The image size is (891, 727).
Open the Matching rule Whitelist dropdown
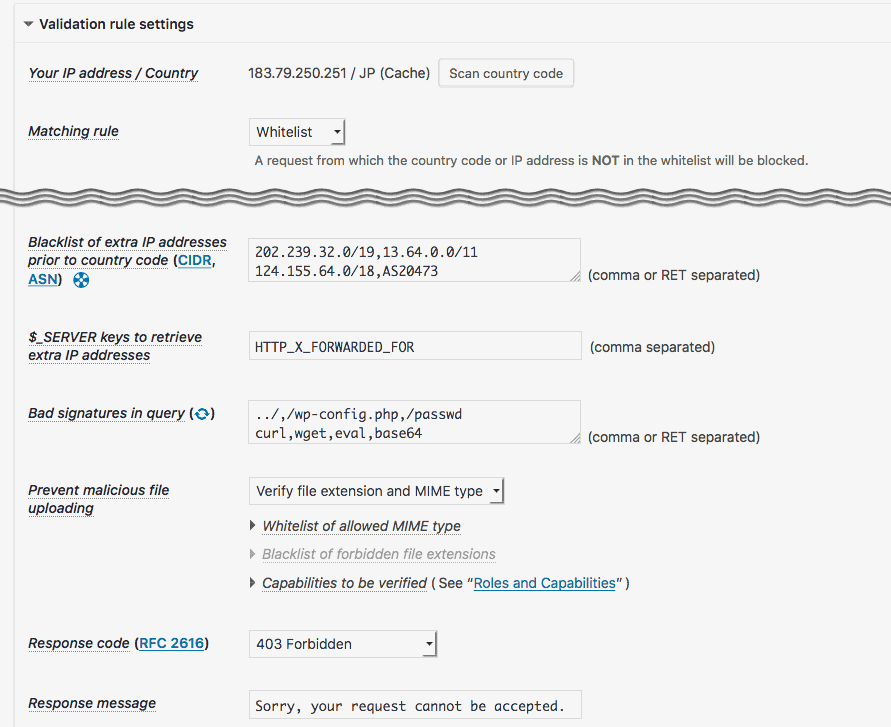coord(297,132)
